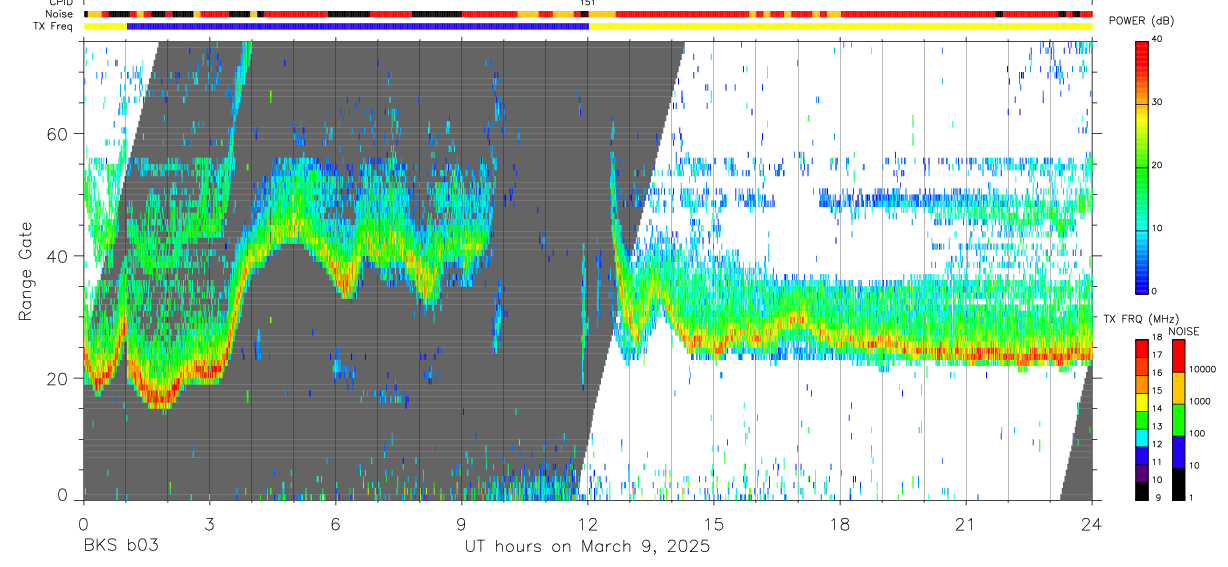Click x-axis tick label '3'
The image size is (1228, 567).
(209, 523)
